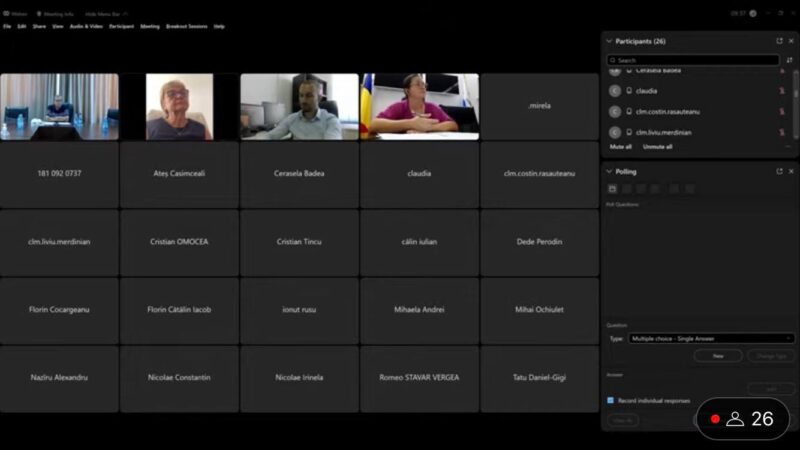Screen dimensions: 800x450
Task: Open the poll question Type dropdown
Action: [x=711, y=338]
